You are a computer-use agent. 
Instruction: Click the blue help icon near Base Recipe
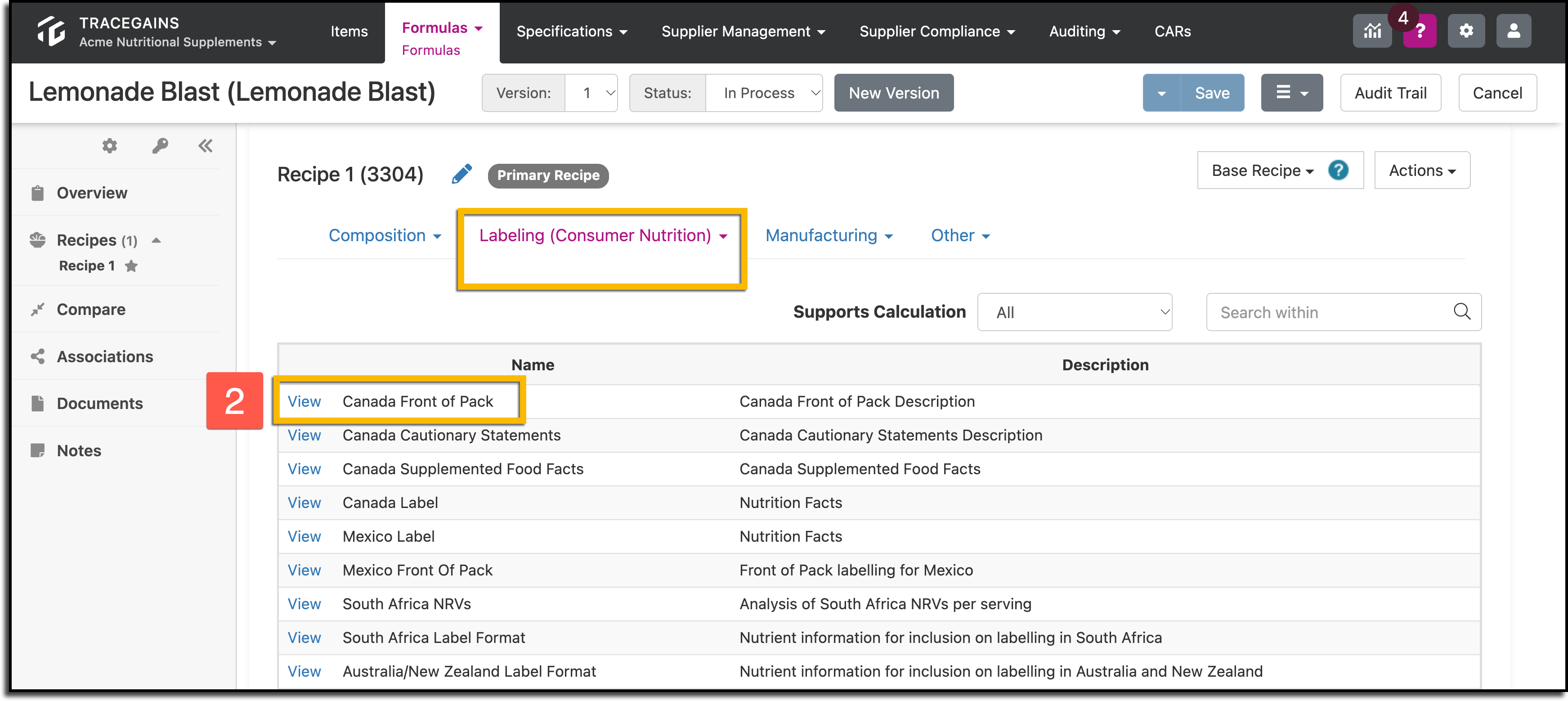(x=1338, y=170)
